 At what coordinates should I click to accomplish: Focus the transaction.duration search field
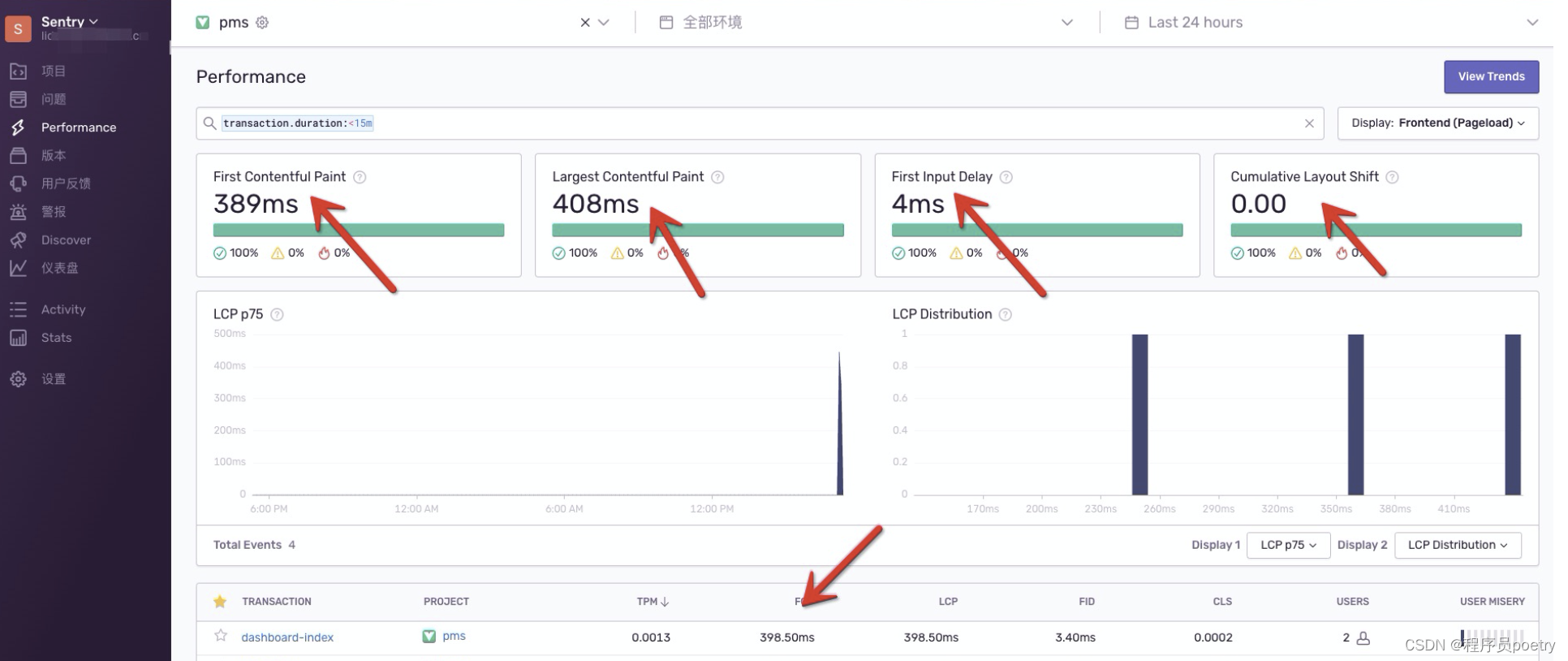coord(760,123)
